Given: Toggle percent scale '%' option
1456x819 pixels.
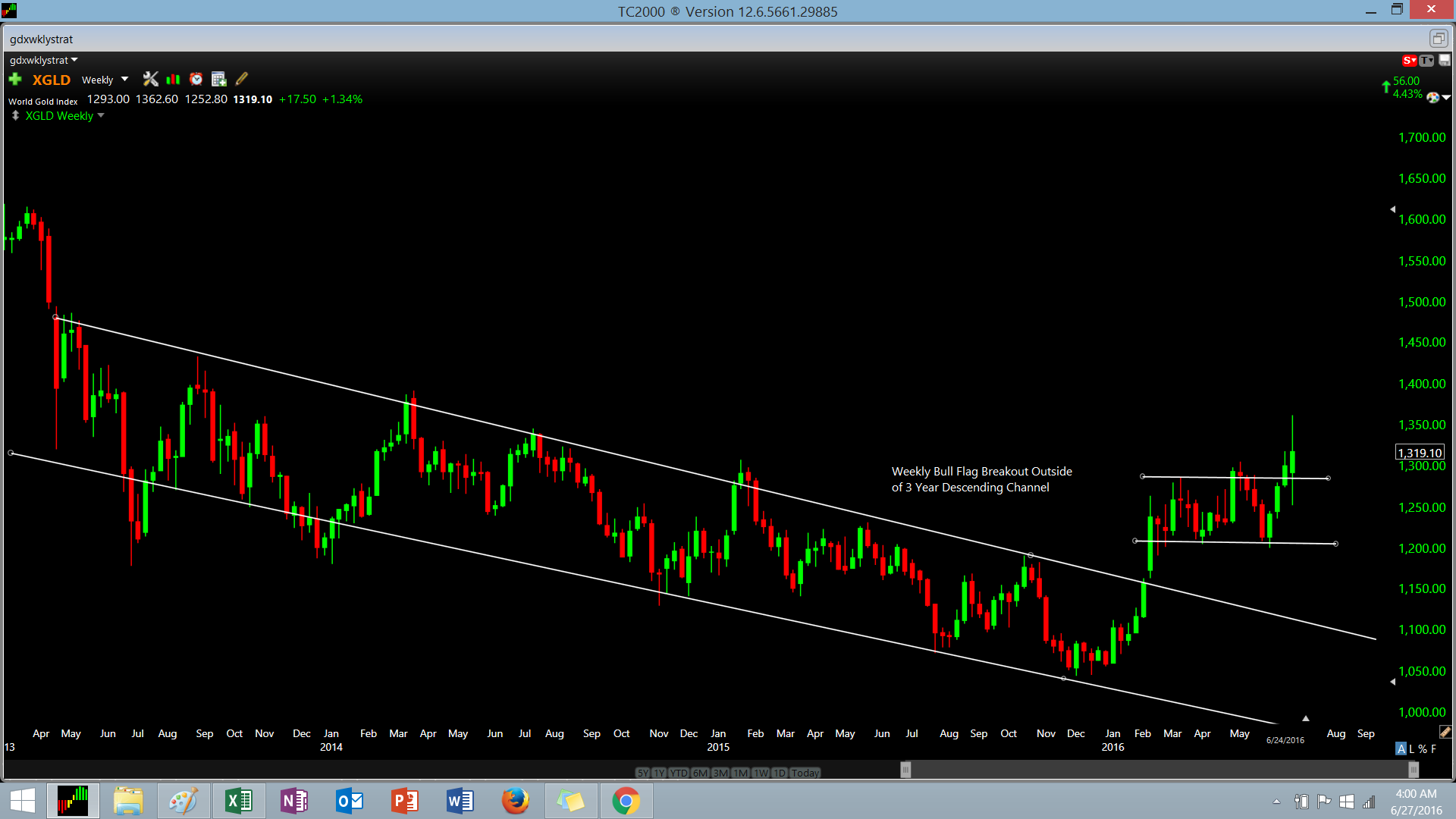Looking at the screenshot, I should click(x=1423, y=748).
